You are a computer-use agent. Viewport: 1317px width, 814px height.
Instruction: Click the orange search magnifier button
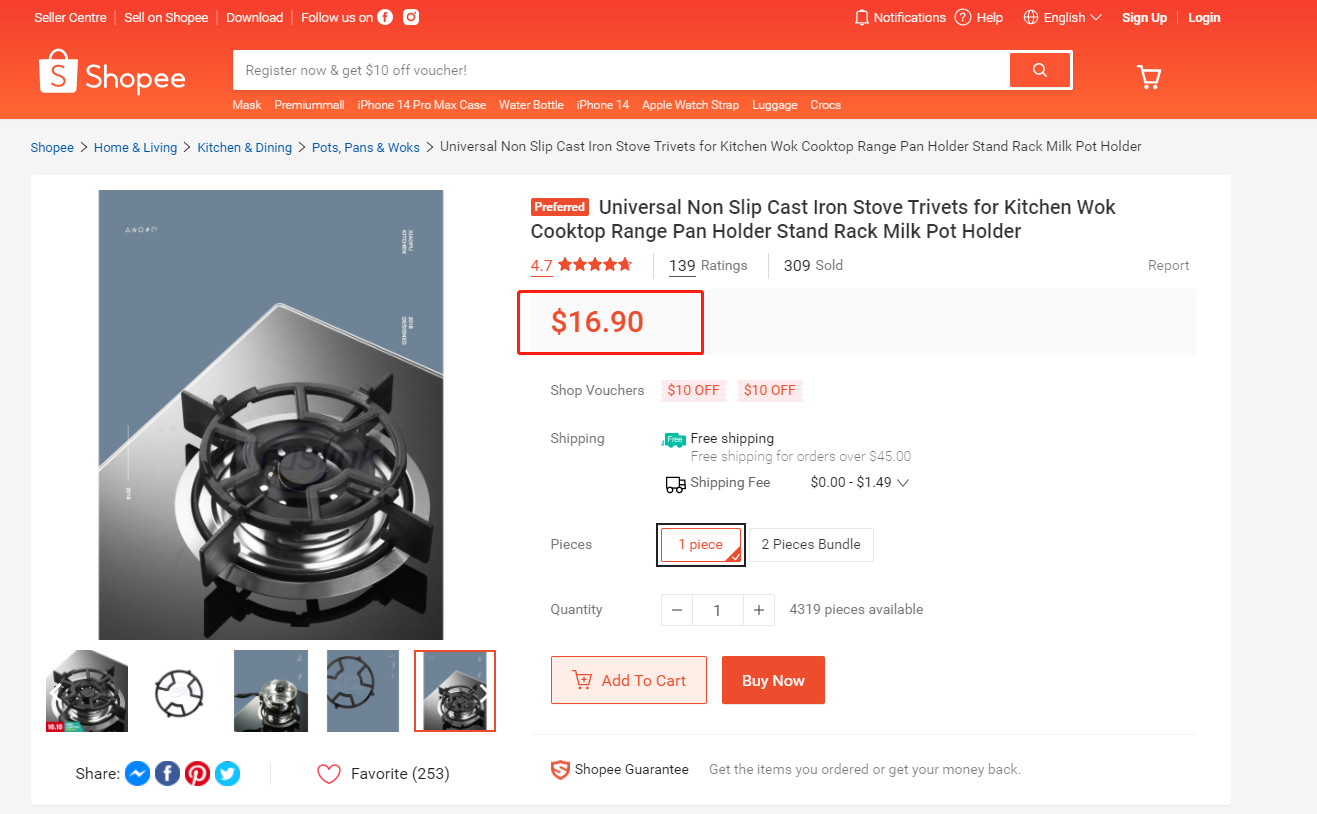tap(1040, 70)
